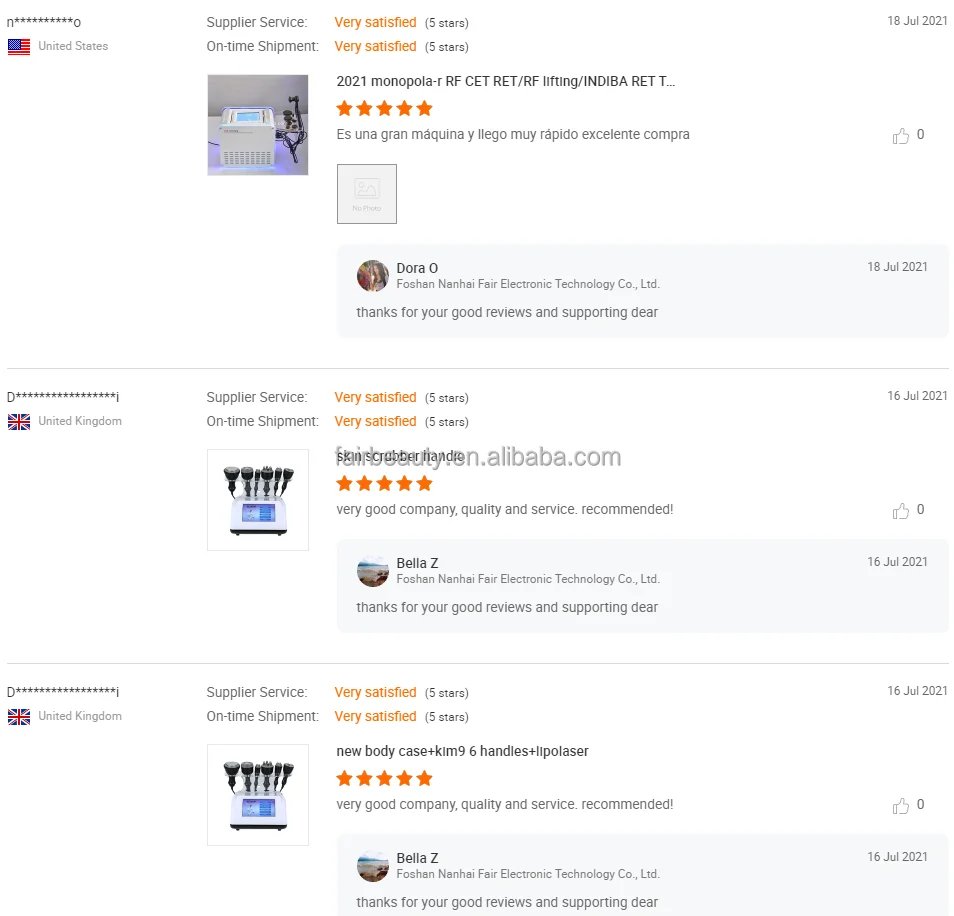954x916 pixels.
Task: Open the skin scrubber handle product title
Action: click(400, 456)
